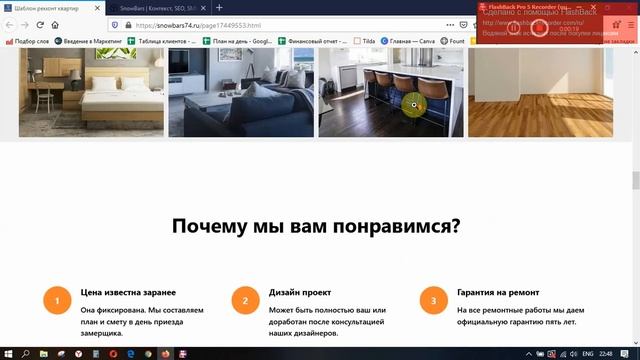Open the Введение в Маркетинг bookmark
Screen dimensions: 640x360
tap(88, 41)
